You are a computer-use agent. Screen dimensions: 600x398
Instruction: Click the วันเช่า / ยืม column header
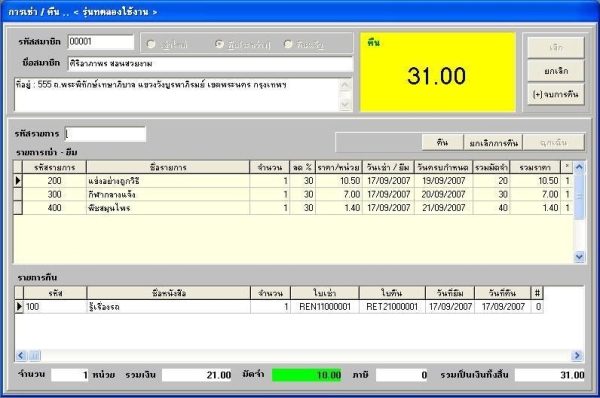coord(388,167)
